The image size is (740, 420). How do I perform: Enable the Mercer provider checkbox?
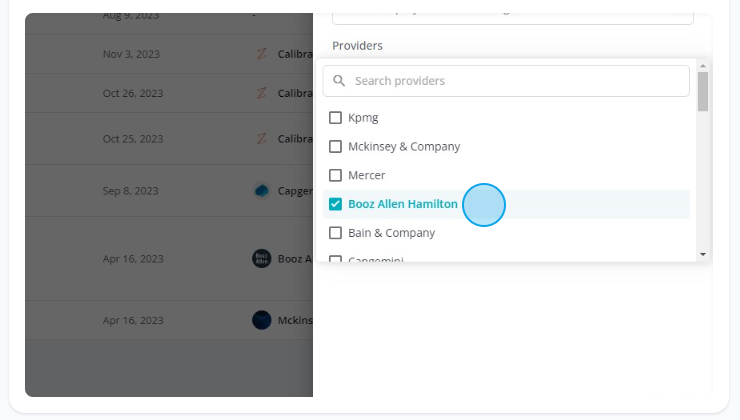(x=335, y=175)
